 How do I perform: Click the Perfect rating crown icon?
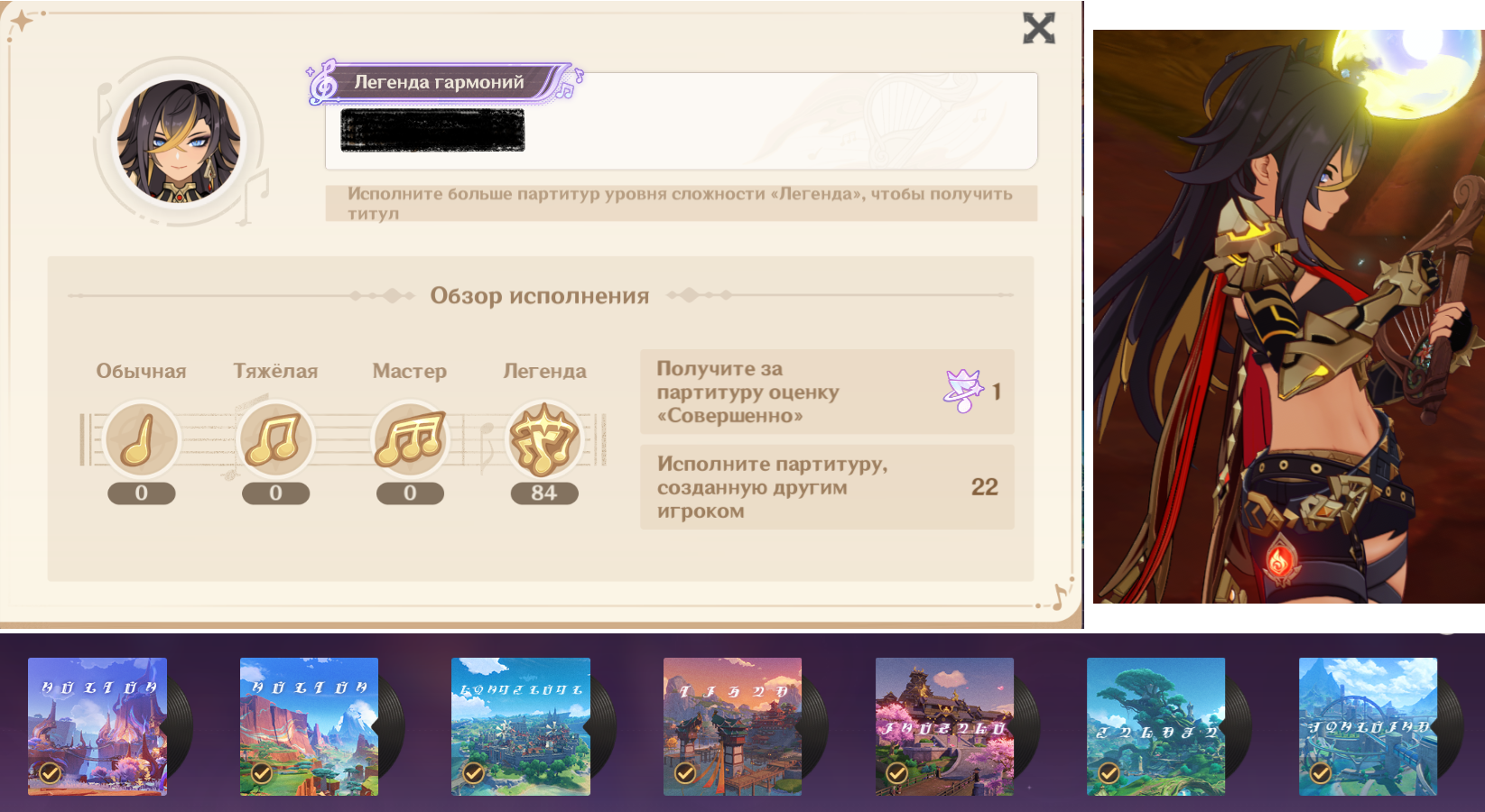(x=963, y=392)
